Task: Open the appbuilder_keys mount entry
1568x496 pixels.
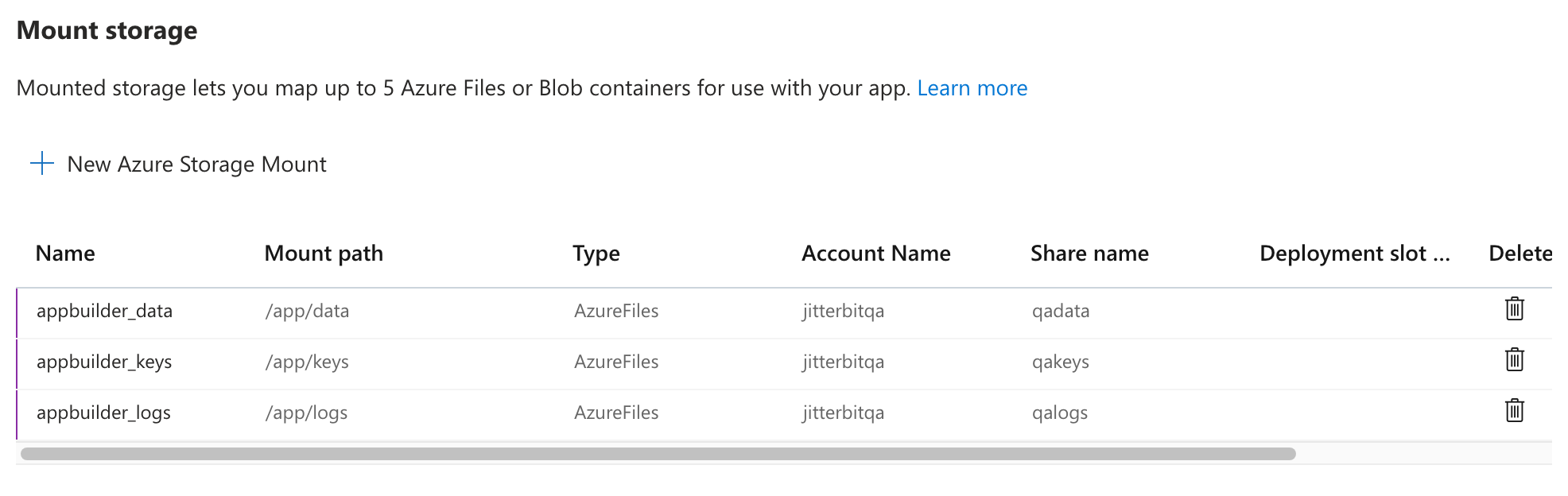Action: (x=104, y=362)
